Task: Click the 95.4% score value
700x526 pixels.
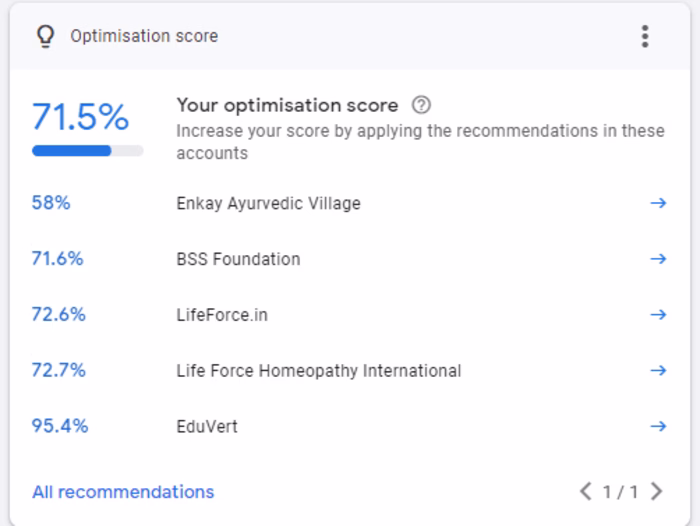Action: point(60,426)
